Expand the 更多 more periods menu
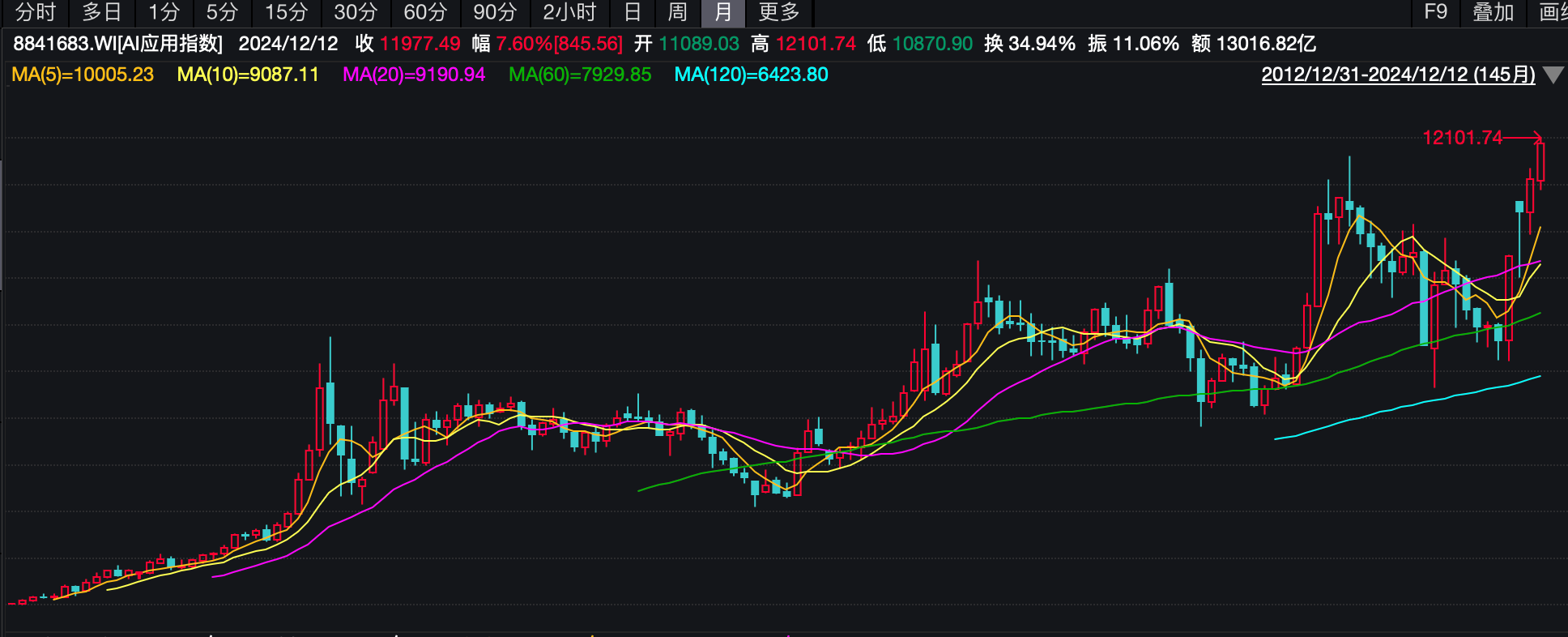 click(x=779, y=12)
